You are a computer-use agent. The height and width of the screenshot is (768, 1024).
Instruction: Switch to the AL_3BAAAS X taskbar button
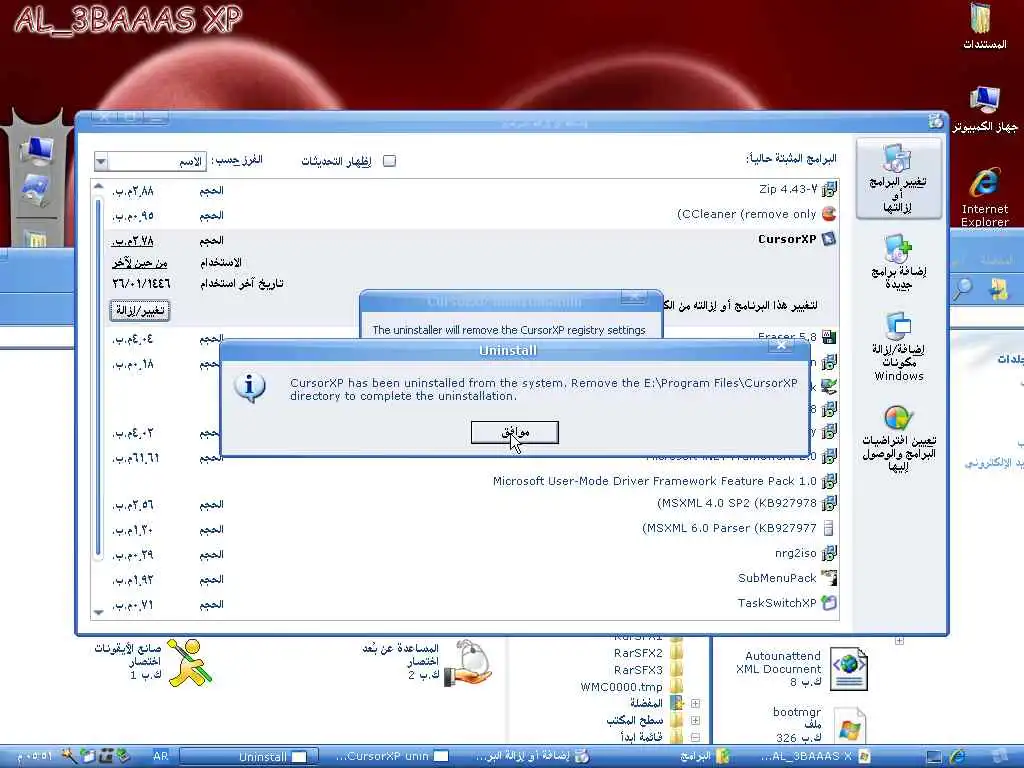[815, 756]
